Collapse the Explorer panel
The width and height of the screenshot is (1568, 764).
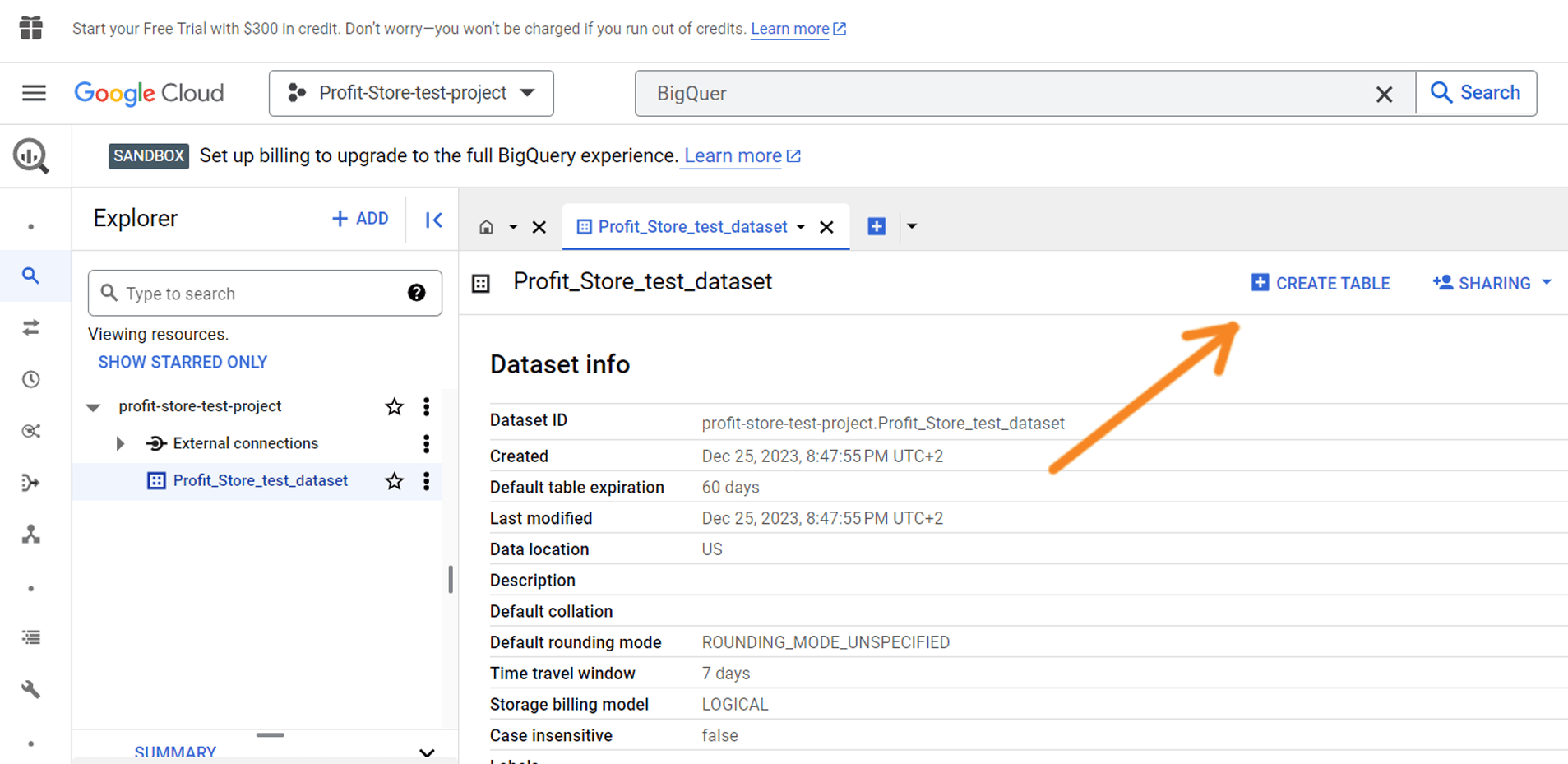[433, 220]
